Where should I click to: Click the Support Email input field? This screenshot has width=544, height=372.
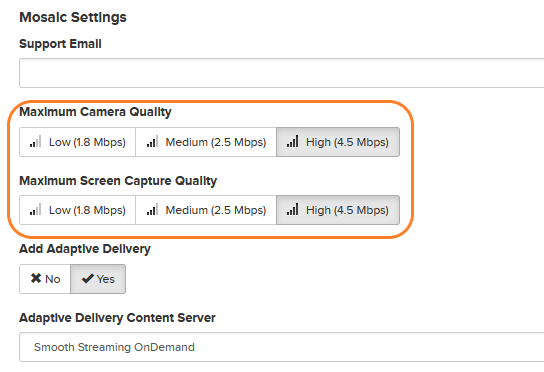click(x=281, y=73)
